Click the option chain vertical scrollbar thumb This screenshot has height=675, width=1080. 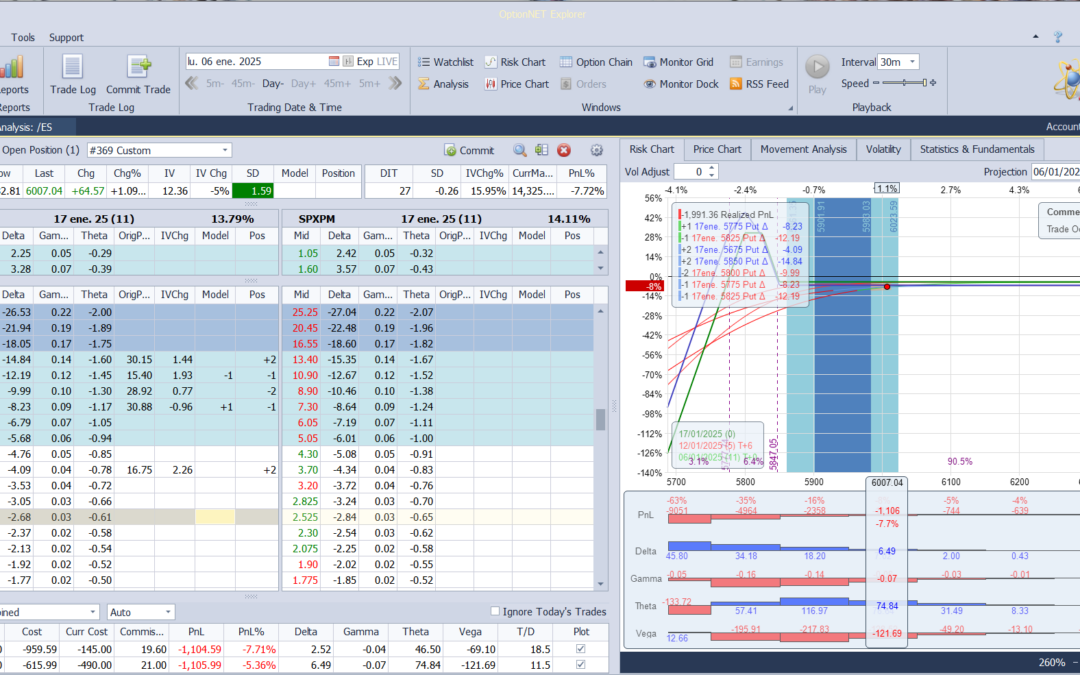click(x=600, y=419)
